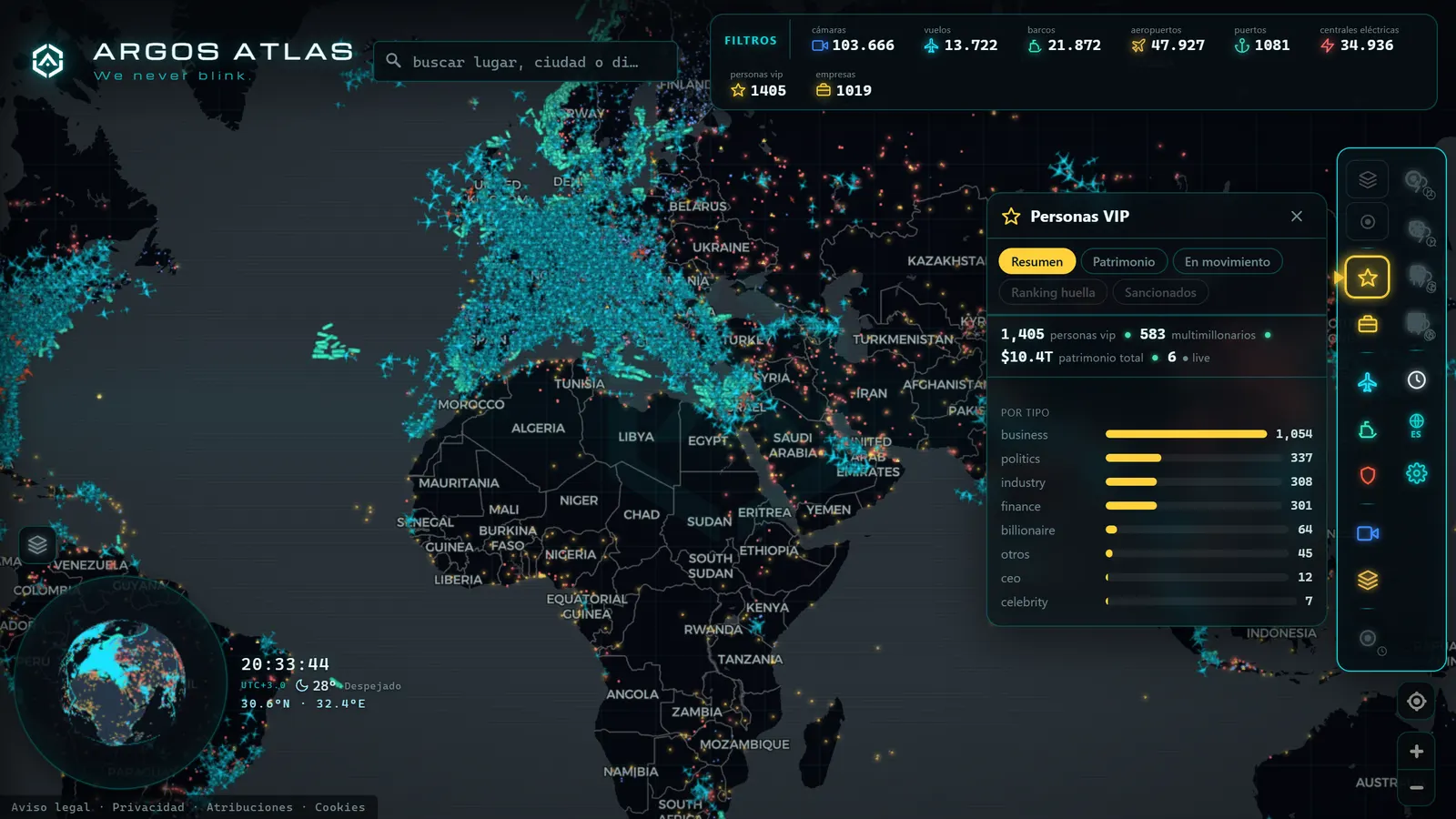Open the Atribuciones footer link

[x=249, y=807]
